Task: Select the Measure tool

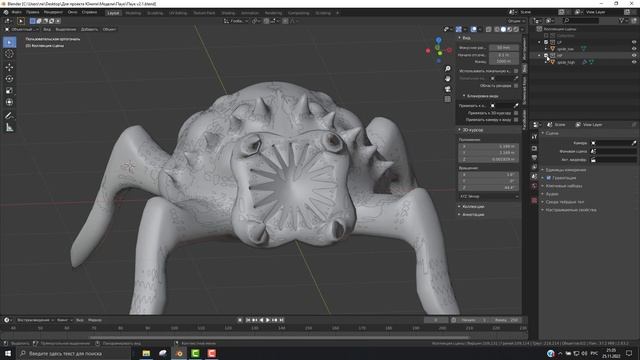Action: tap(9, 128)
